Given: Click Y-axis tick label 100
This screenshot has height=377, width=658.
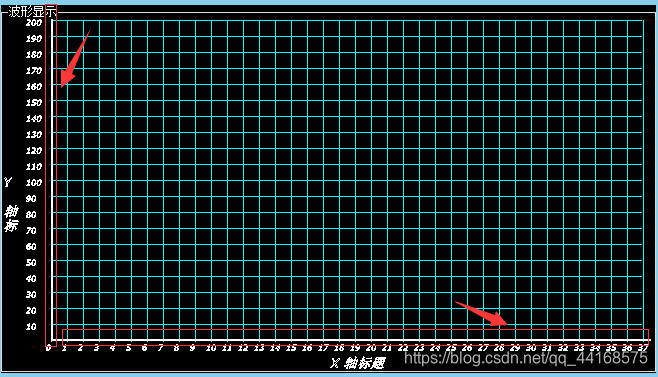Looking at the screenshot, I should tap(34, 183).
